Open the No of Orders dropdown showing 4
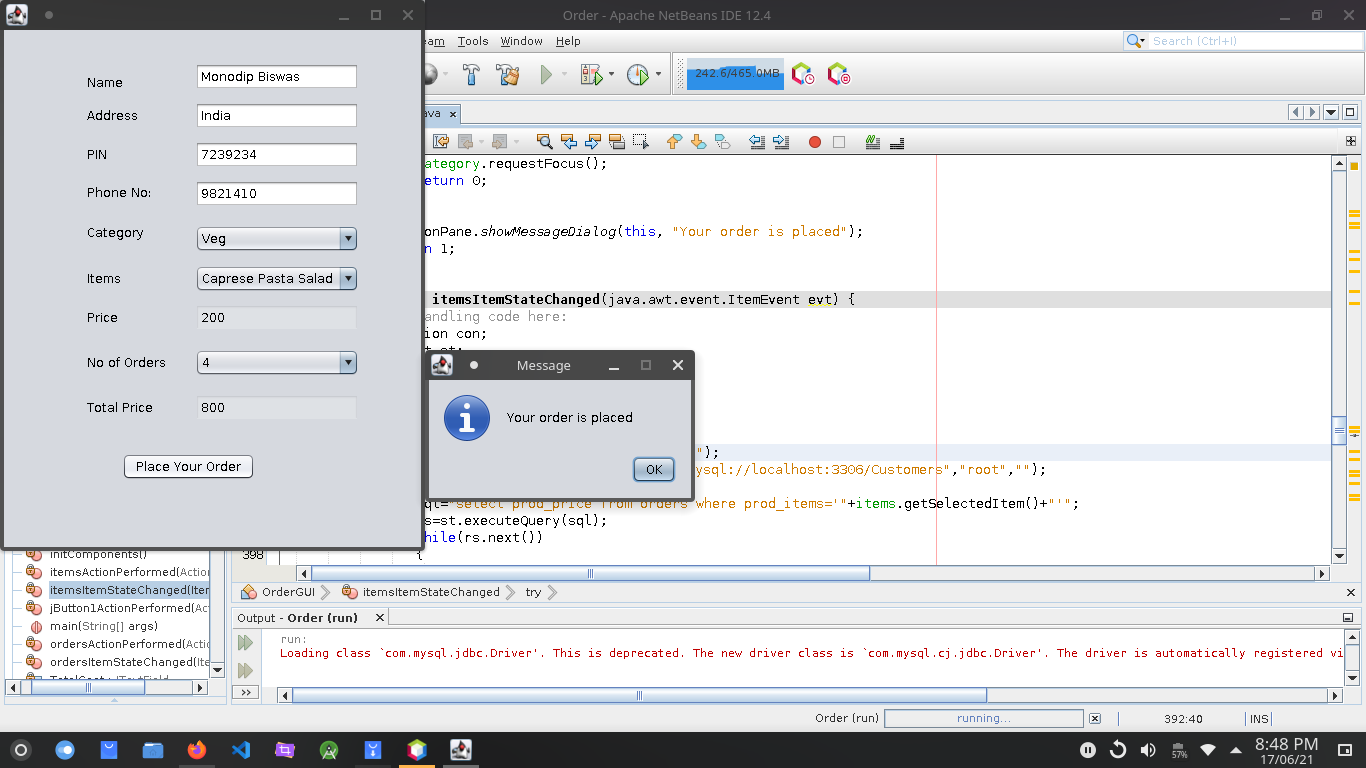The height and width of the screenshot is (768, 1366). (x=347, y=362)
